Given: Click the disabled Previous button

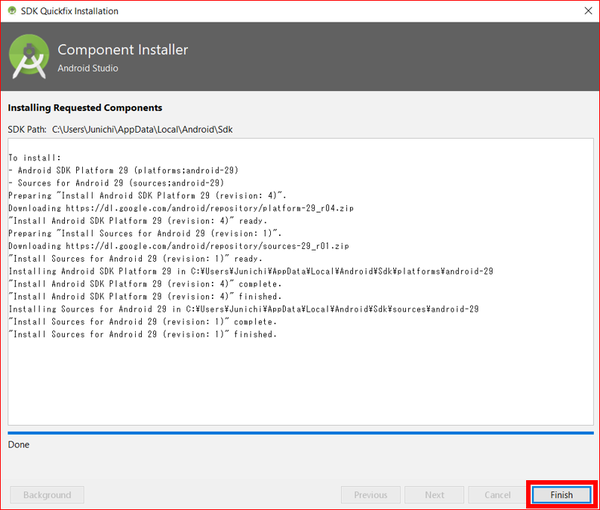Looking at the screenshot, I should (x=370, y=495).
